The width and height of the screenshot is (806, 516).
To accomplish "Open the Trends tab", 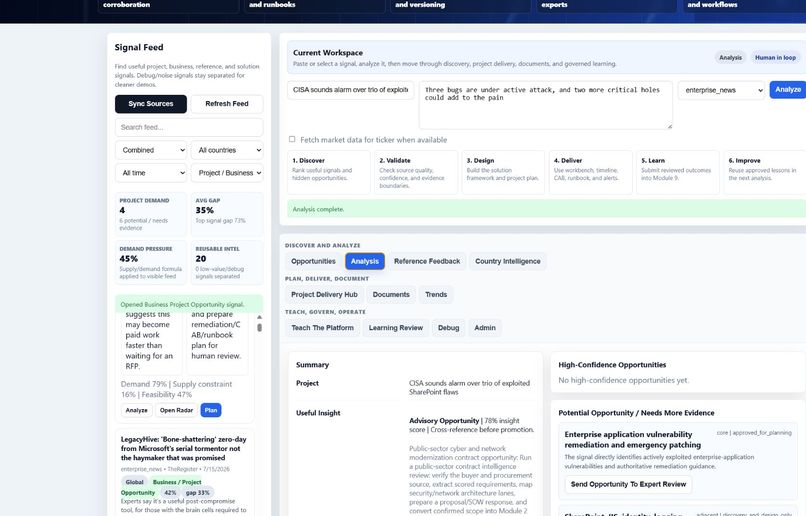I will coord(436,294).
